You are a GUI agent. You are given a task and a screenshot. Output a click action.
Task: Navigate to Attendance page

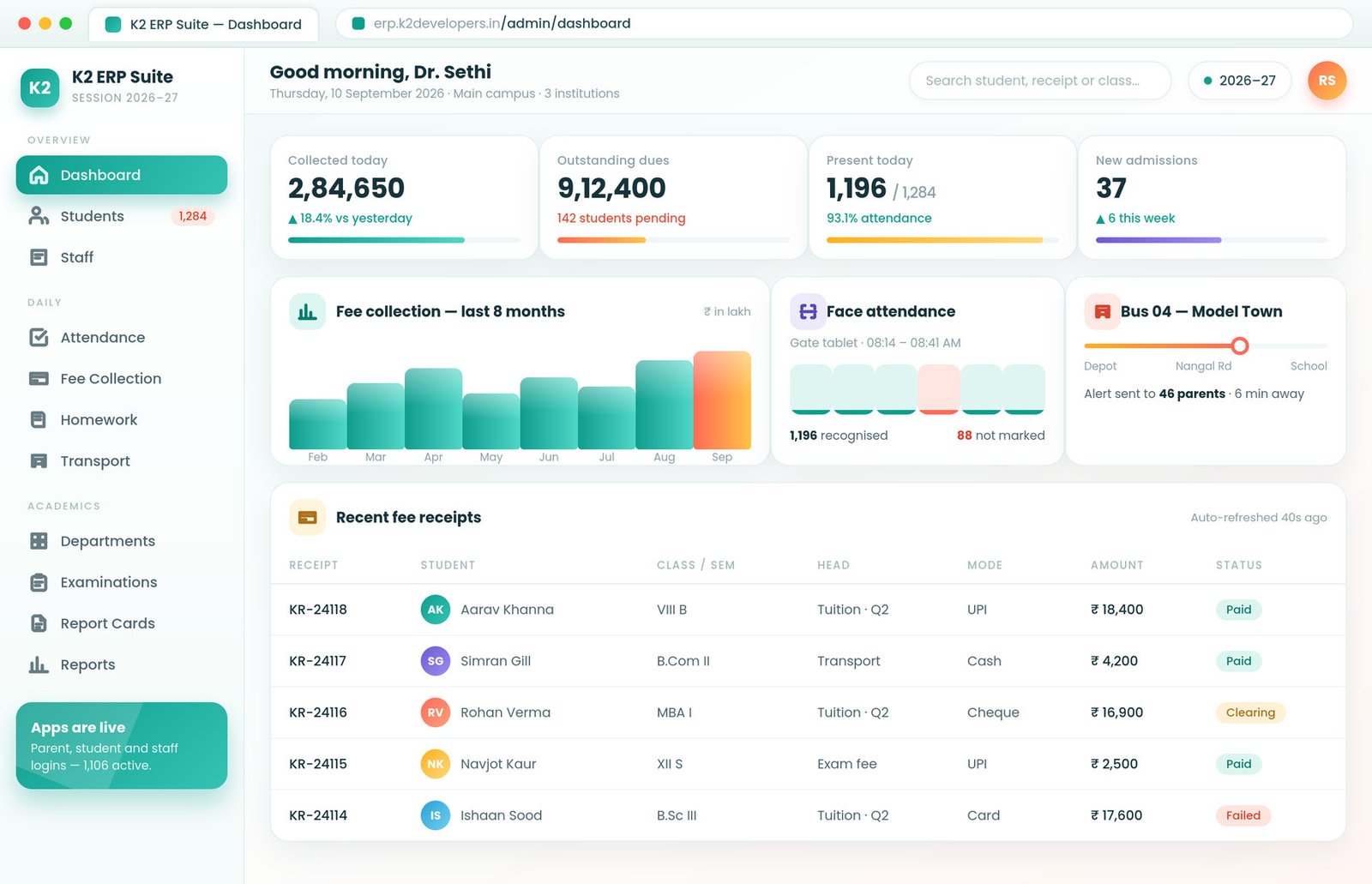122,338
